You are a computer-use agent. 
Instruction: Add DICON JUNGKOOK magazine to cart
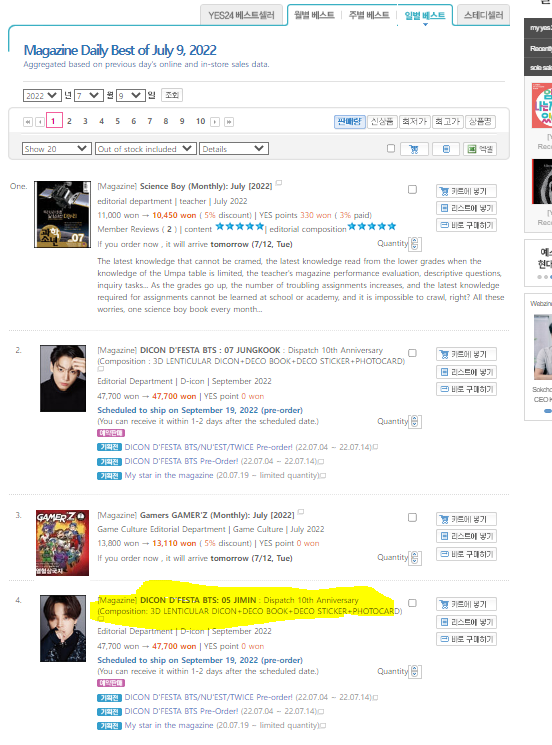[x=466, y=354]
